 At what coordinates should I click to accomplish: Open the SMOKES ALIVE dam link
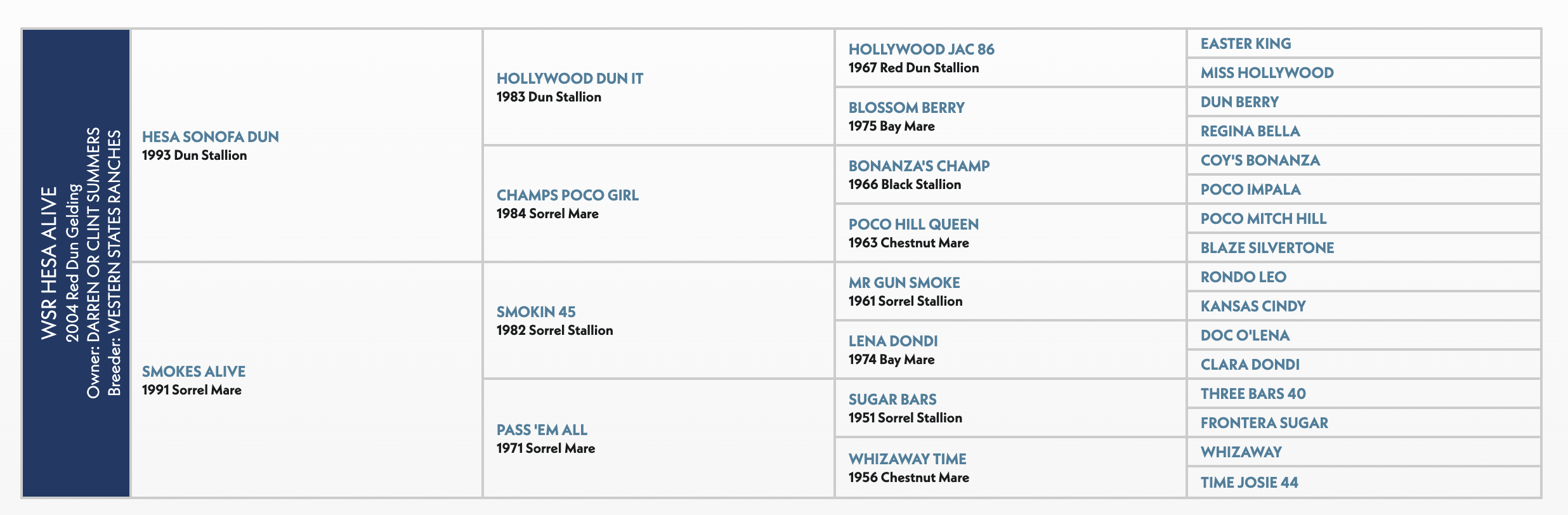tap(193, 371)
